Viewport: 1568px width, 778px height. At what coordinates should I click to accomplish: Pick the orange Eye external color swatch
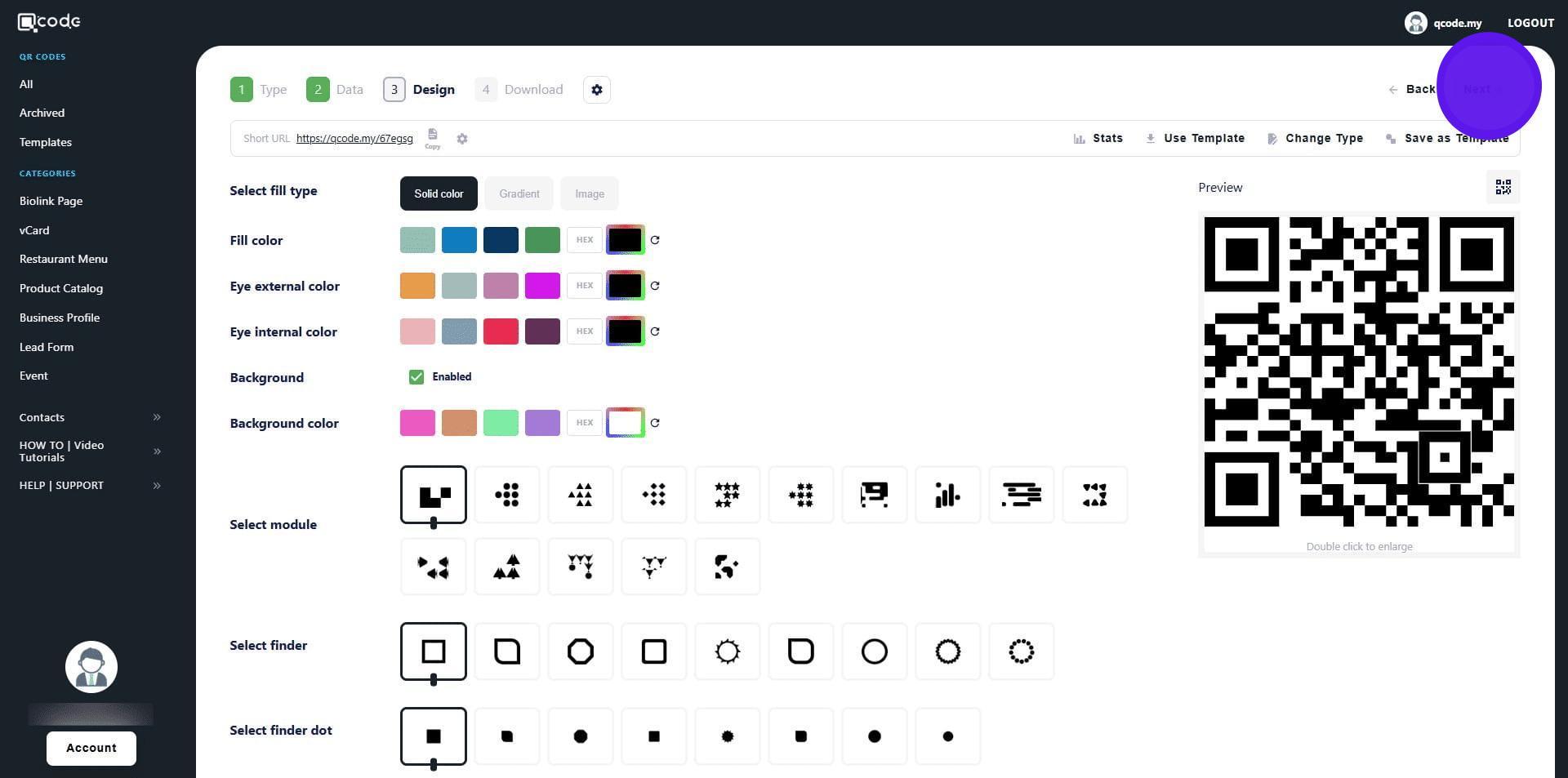417,286
